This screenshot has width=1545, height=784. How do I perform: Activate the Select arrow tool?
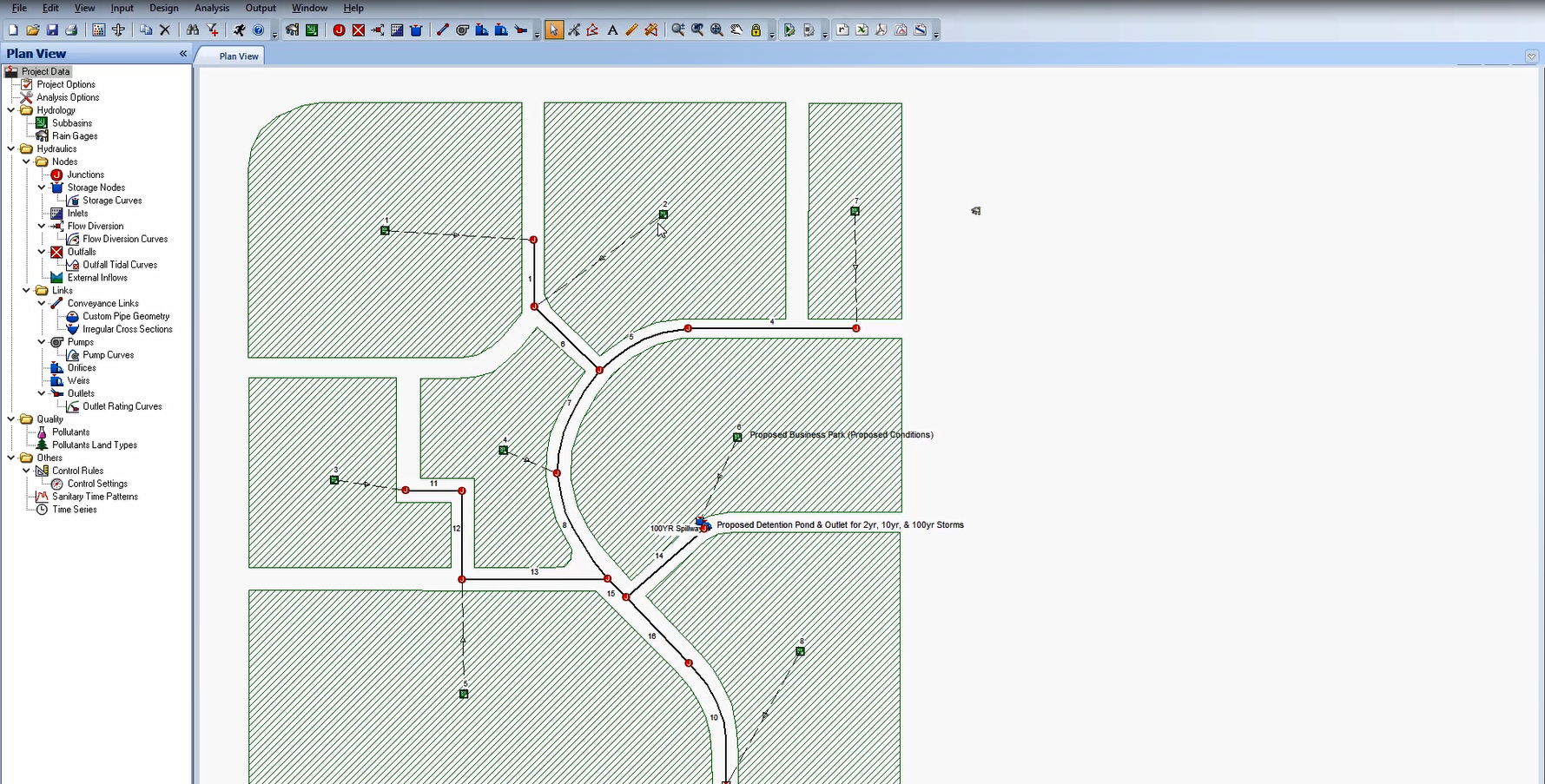click(554, 30)
